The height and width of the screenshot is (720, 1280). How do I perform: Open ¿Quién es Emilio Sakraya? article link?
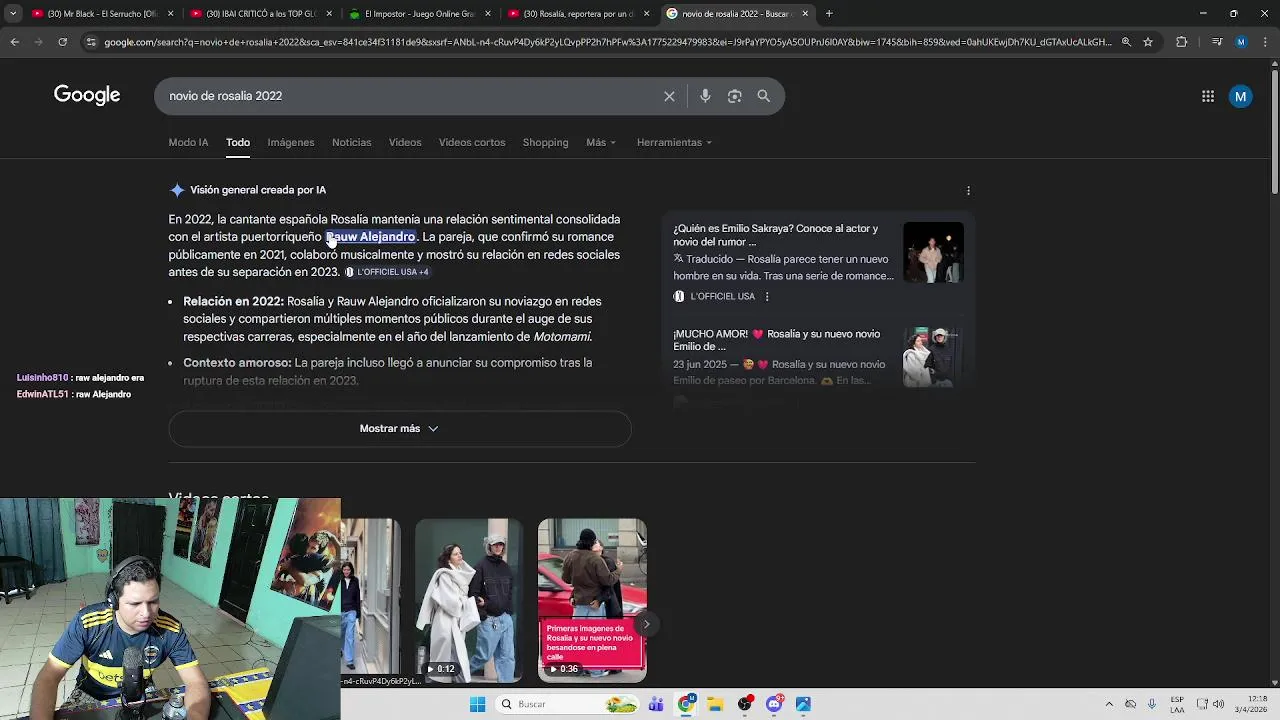(x=776, y=235)
